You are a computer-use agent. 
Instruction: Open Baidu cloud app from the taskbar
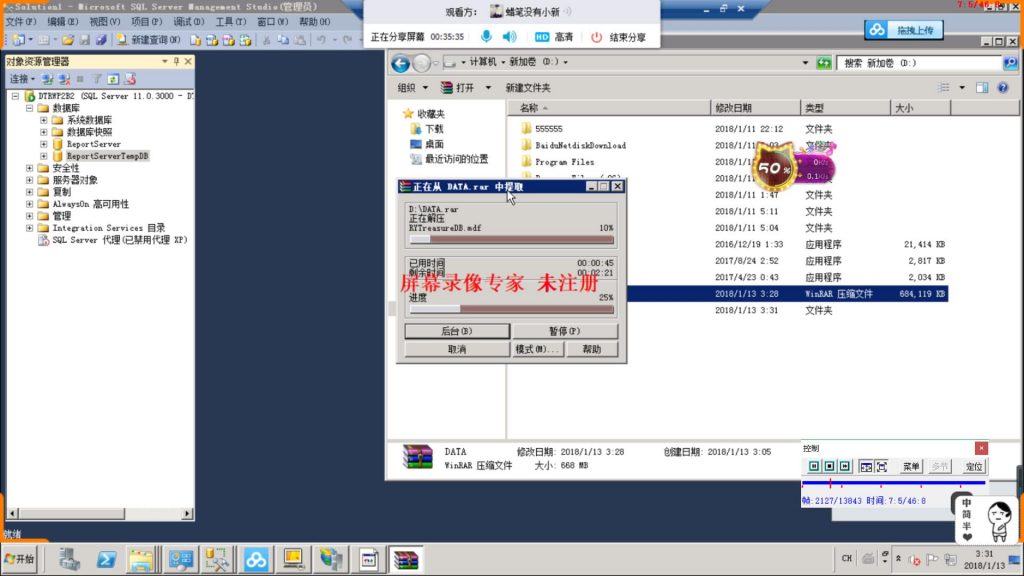255,560
